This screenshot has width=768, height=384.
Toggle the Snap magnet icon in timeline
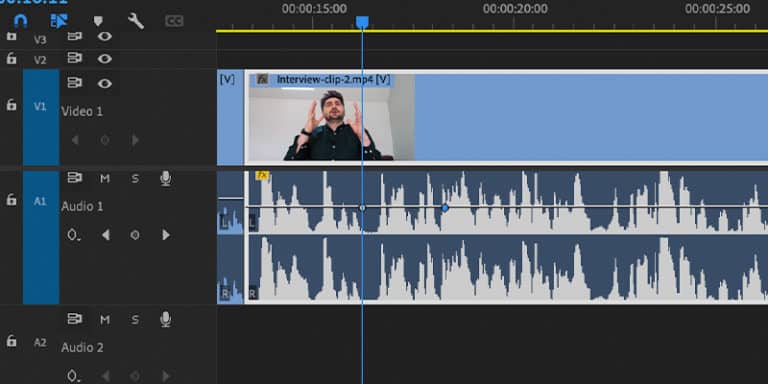(20, 21)
